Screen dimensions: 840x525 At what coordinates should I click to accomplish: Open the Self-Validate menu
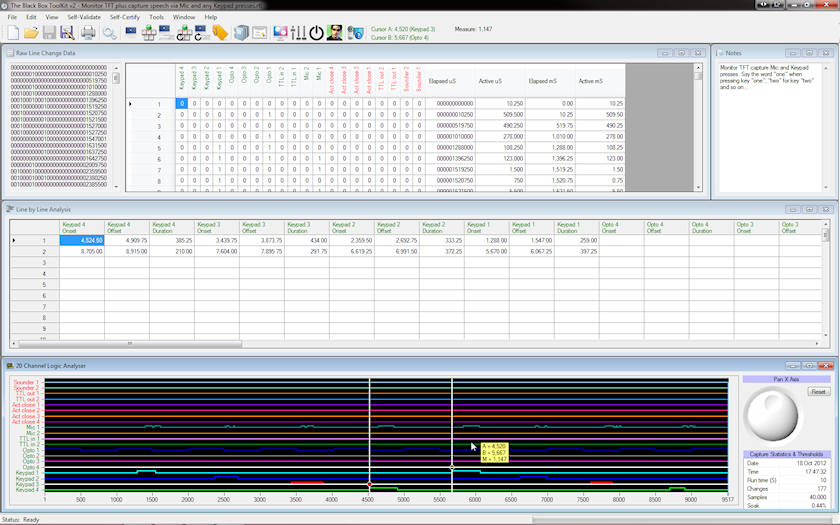coord(83,17)
